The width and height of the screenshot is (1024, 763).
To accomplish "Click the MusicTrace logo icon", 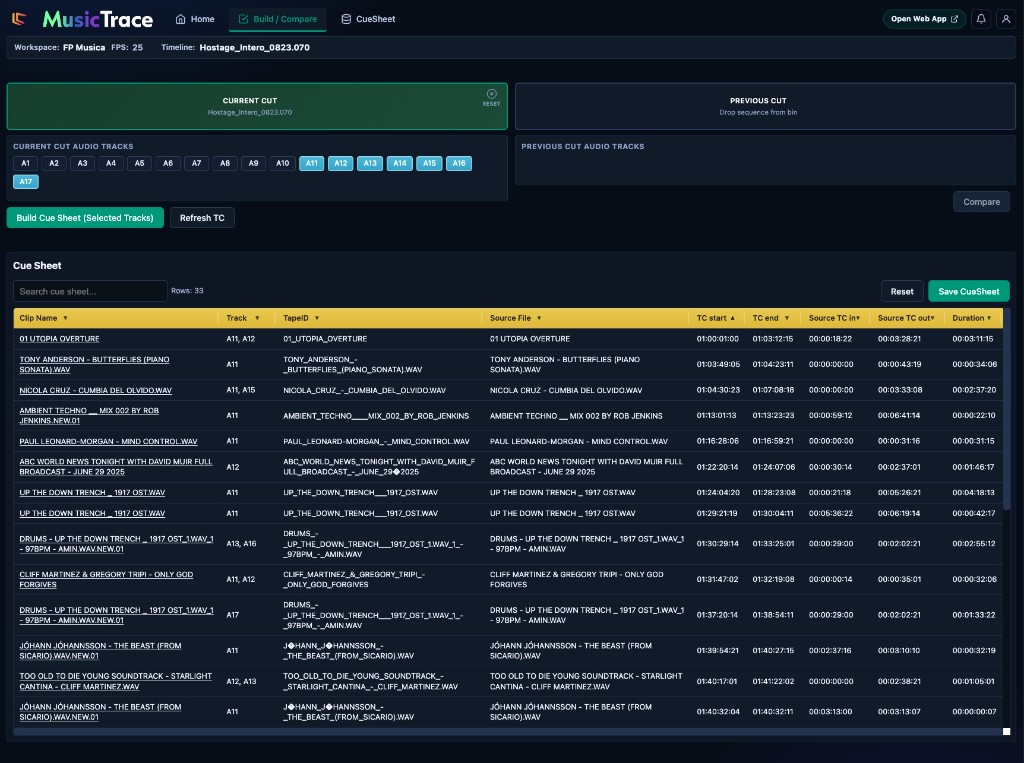I will [19, 19].
